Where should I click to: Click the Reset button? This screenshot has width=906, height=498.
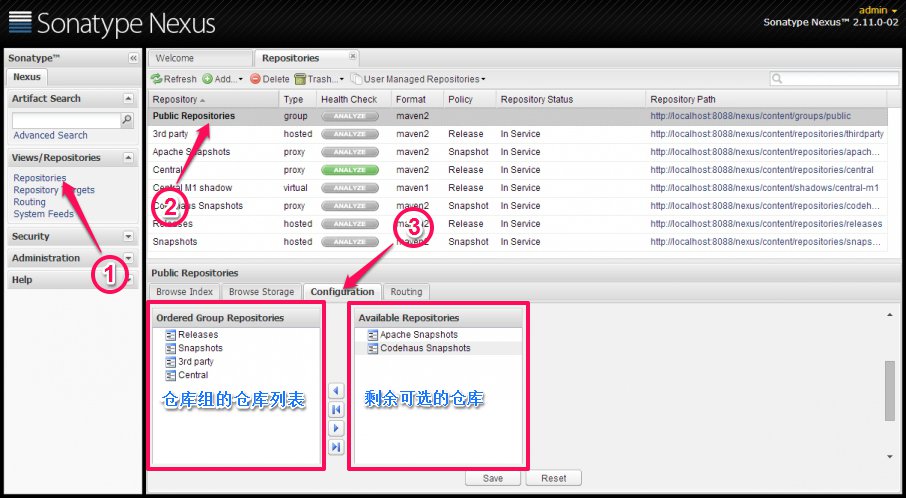click(554, 478)
